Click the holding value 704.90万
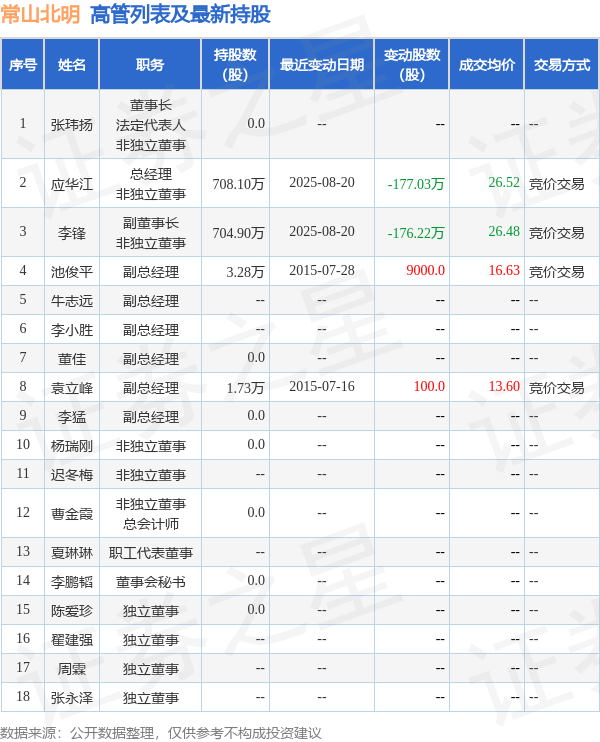The image size is (600, 742). (x=238, y=233)
